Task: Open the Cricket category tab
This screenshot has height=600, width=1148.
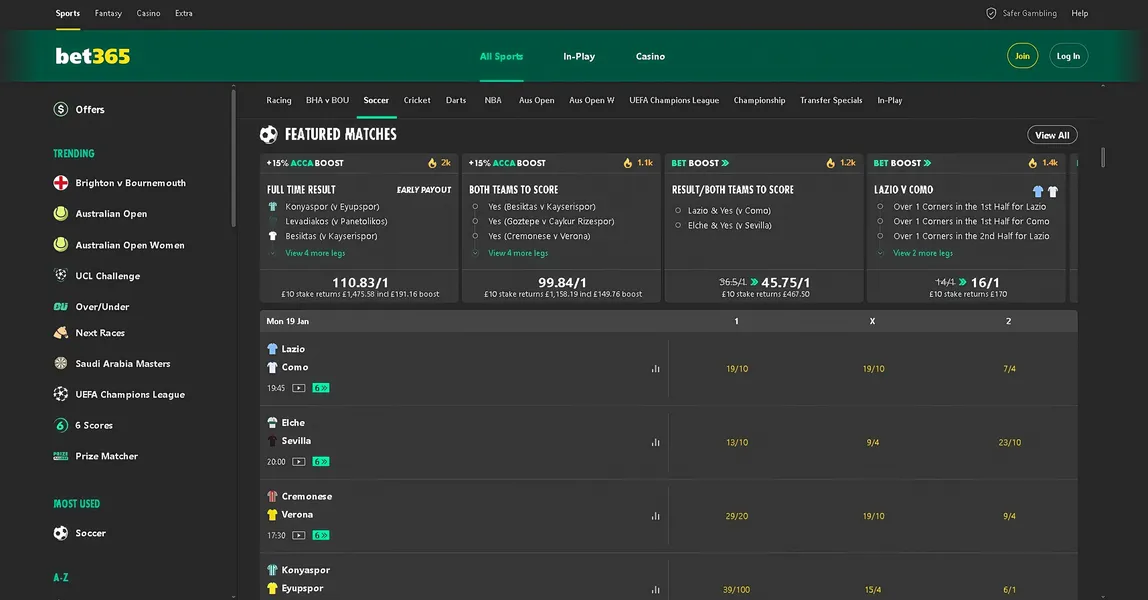Action: pyautogui.click(x=416, y=100)
